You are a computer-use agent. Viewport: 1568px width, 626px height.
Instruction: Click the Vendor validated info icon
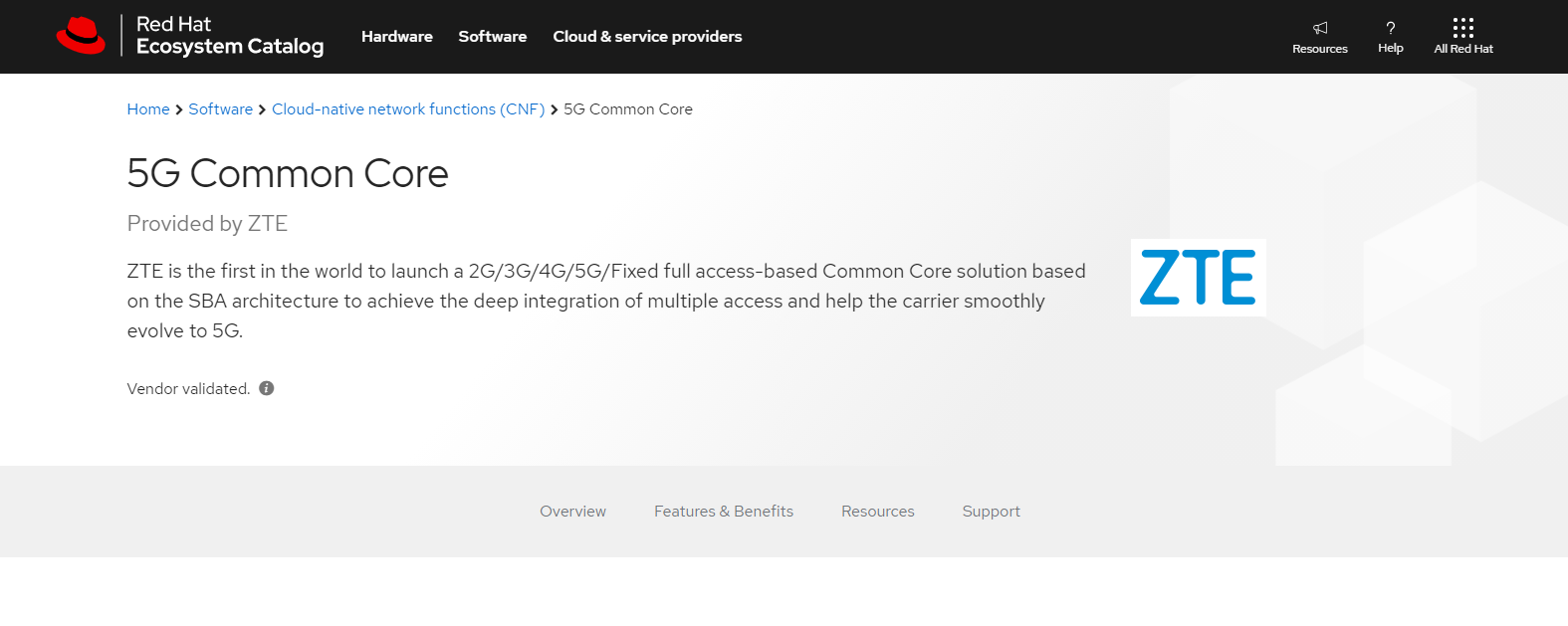coord(267,388)
